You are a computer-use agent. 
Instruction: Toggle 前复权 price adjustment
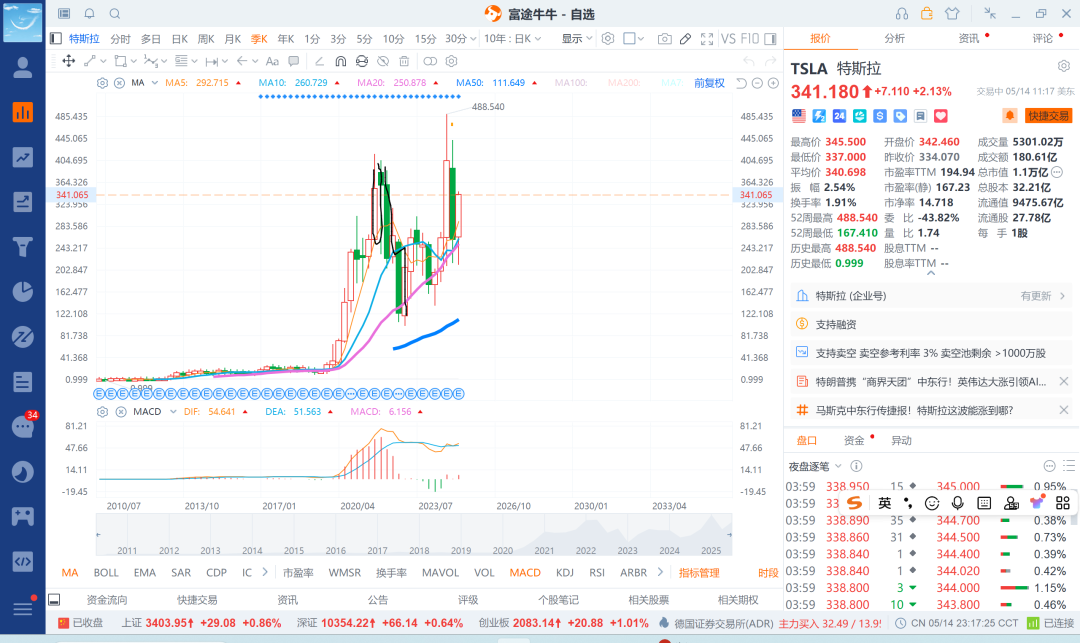pyautogui.click(x=709, y=83)
